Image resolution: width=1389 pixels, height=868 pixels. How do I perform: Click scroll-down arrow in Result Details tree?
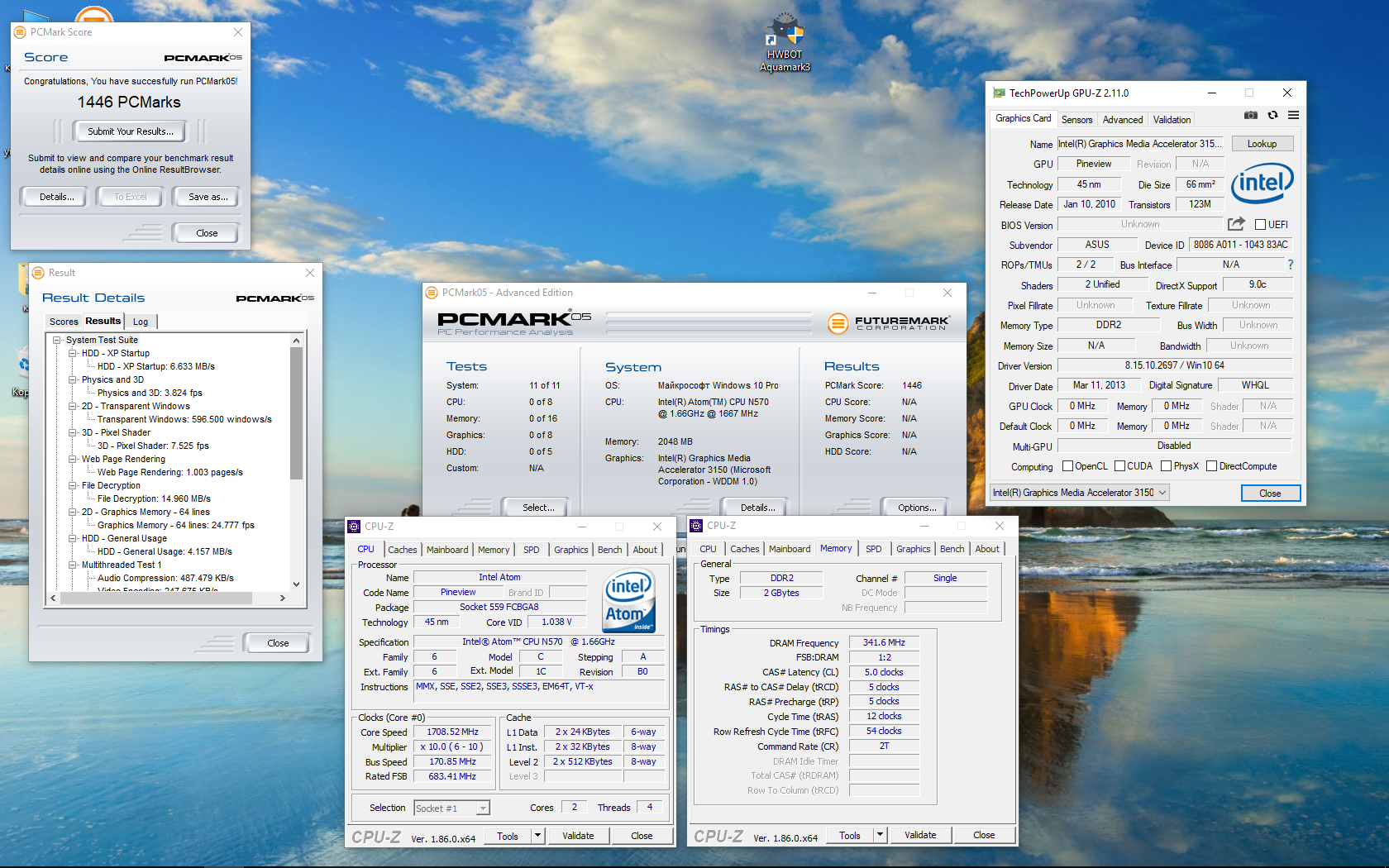[296, 584]
